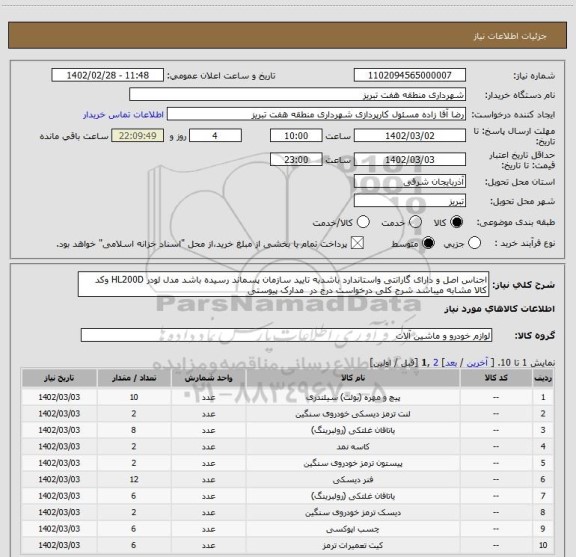Select row کیت تعمیرات ترمز
576x557 pixels.
coord(287,545)
